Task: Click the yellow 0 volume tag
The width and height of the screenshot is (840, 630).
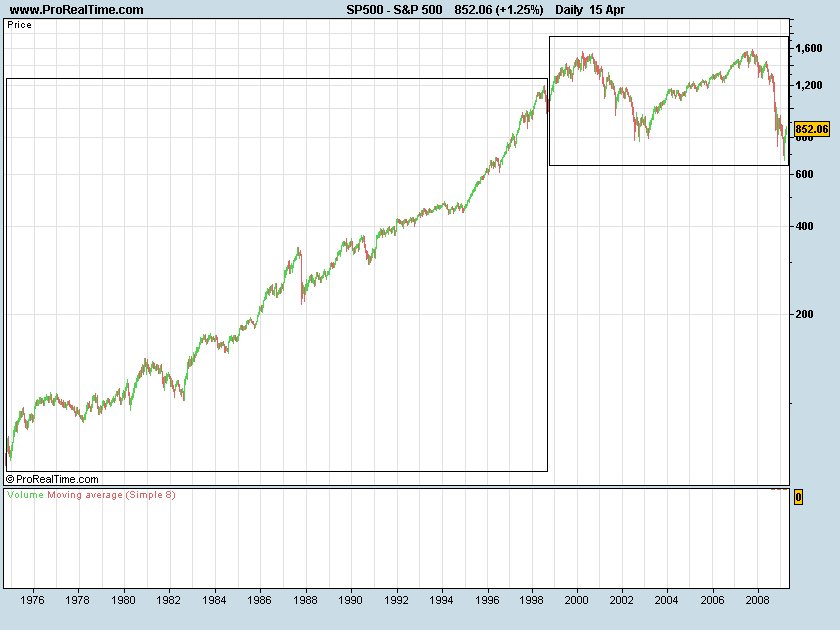Action: click(798, 497)
